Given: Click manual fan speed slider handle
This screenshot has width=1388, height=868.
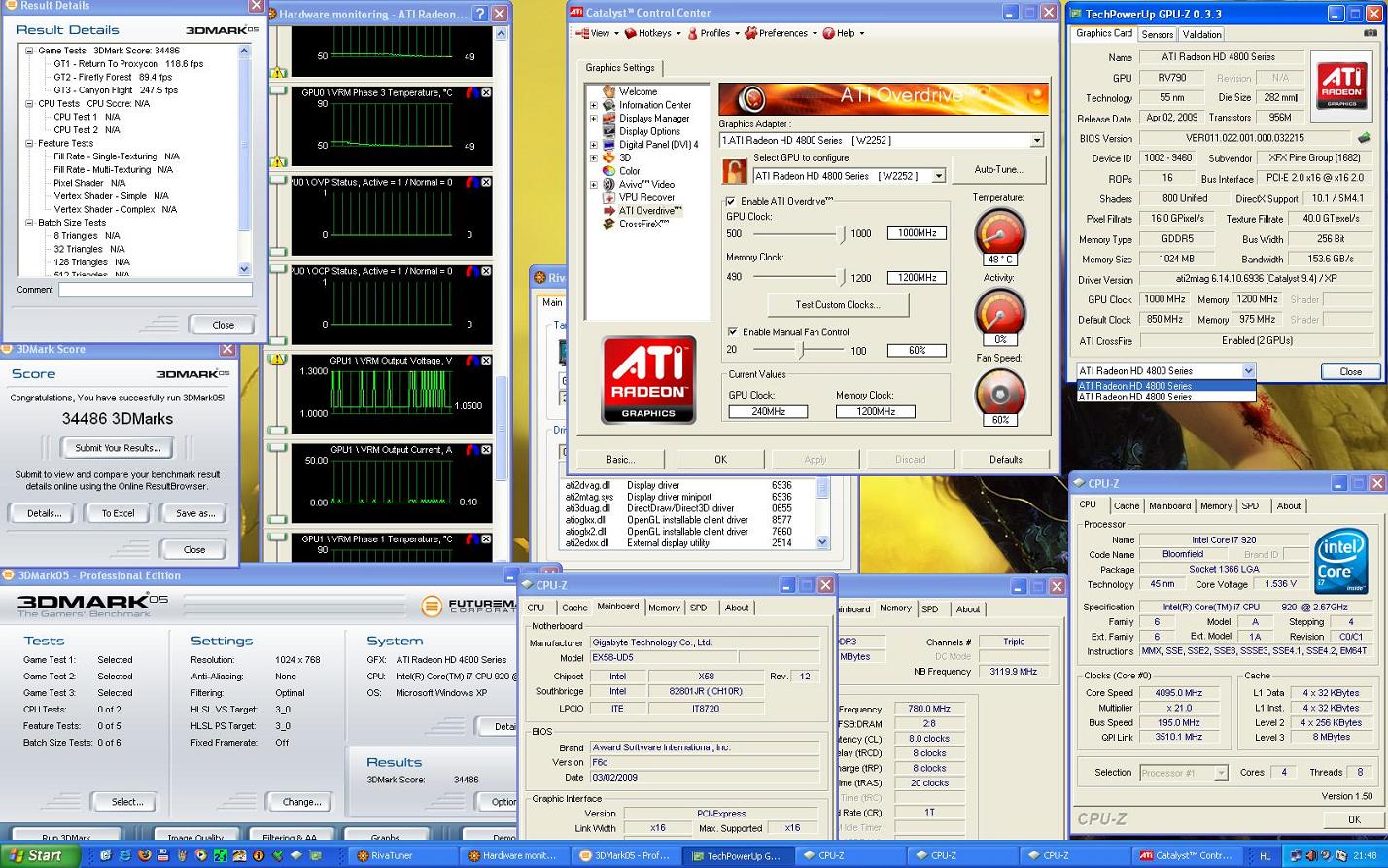Looking at the screenshot, I should point(800,350).
